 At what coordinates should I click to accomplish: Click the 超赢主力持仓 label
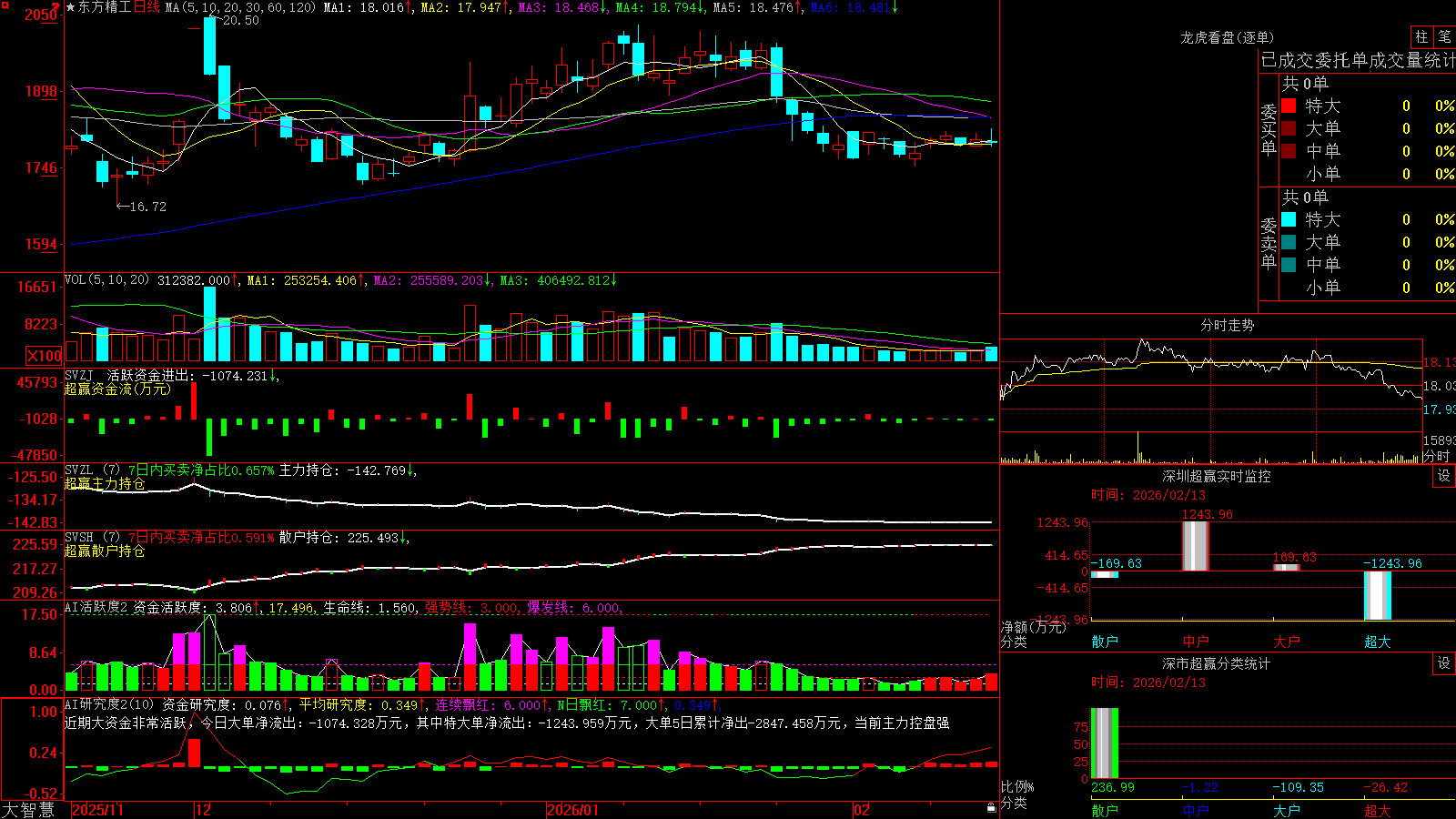(105, 484)
